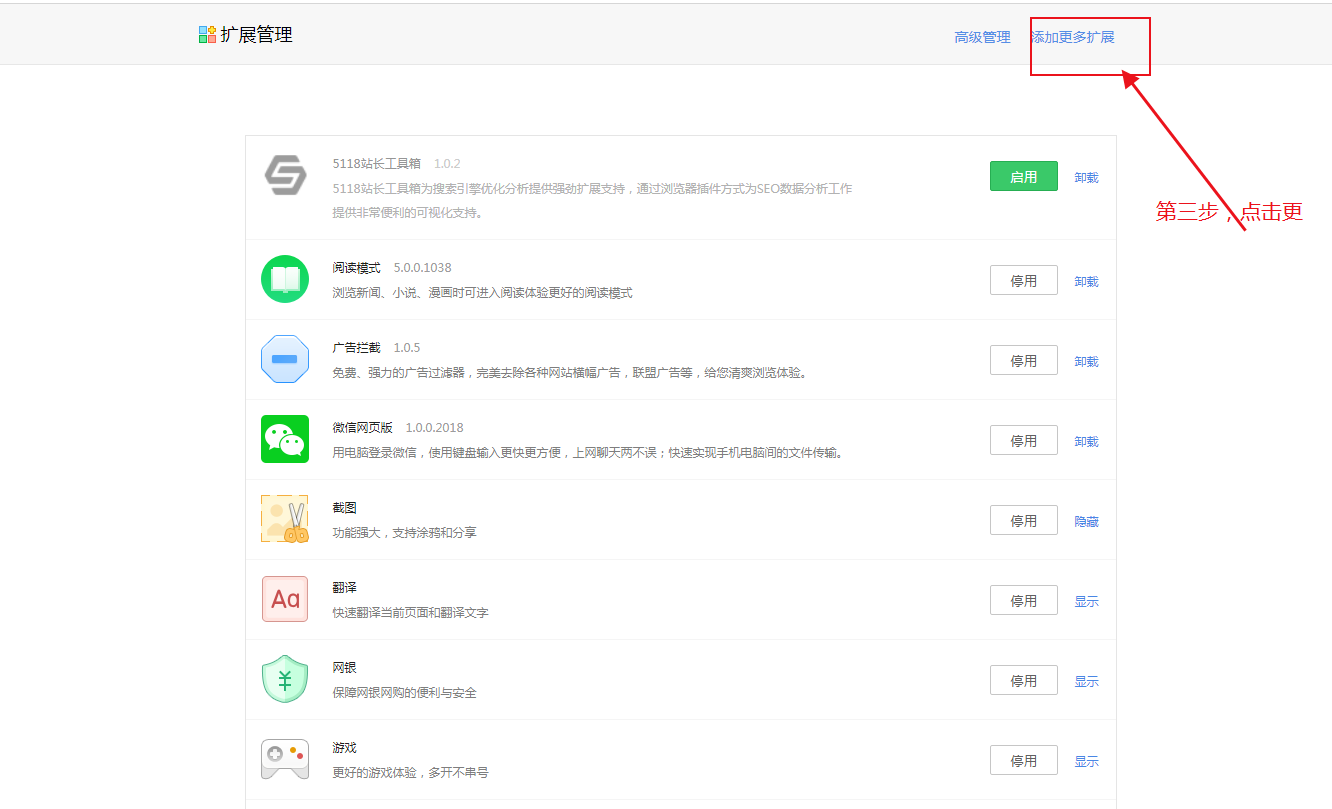The width and height of the screenshot is (1332, 809).
Task: Click the 截图 extension name
Action: 344,507
